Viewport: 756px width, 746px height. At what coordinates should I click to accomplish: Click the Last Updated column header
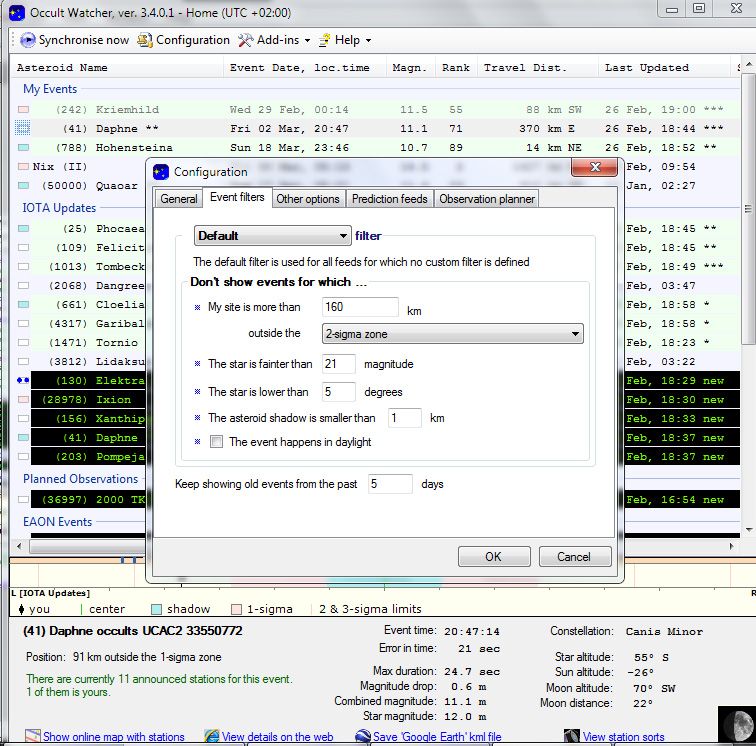664,68
